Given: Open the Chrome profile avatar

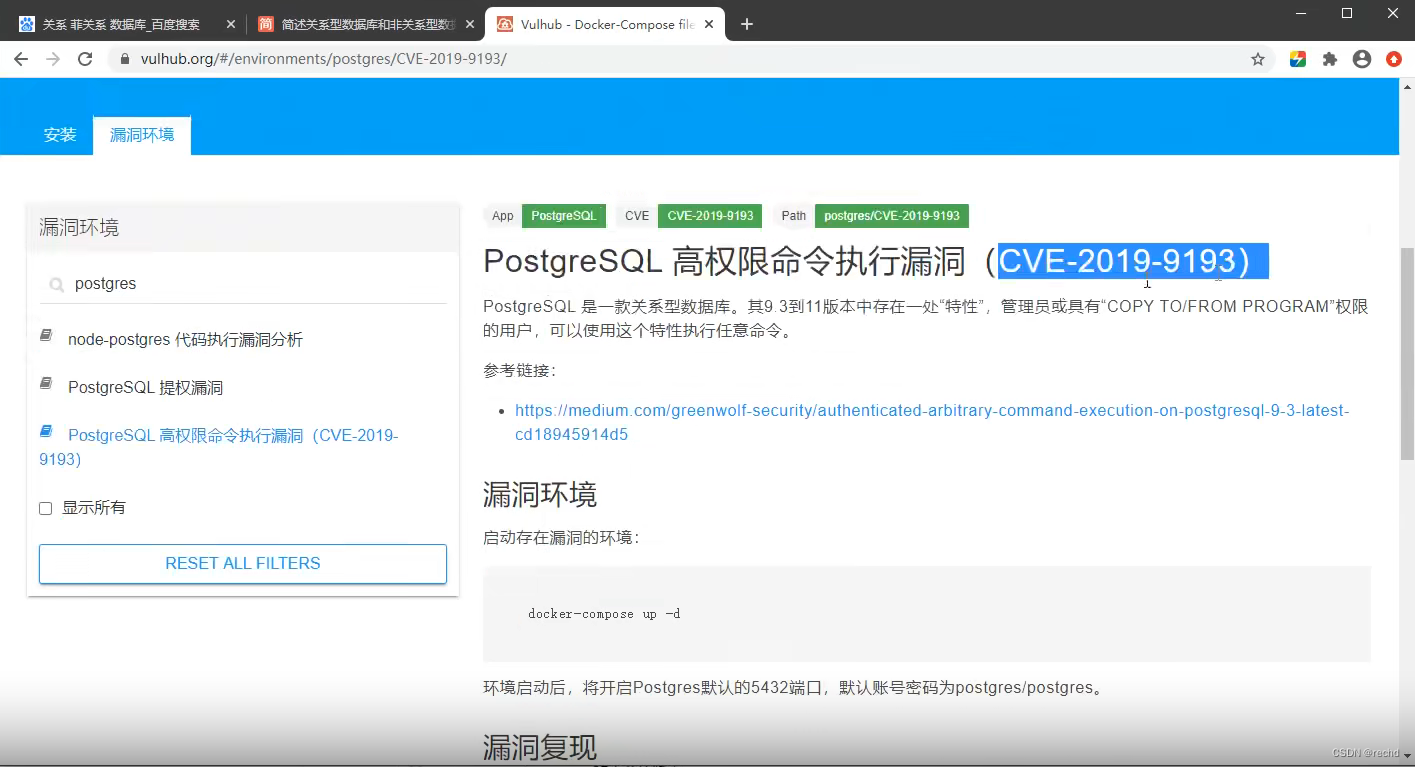Looking at the screenshot, I should 1361,59.
